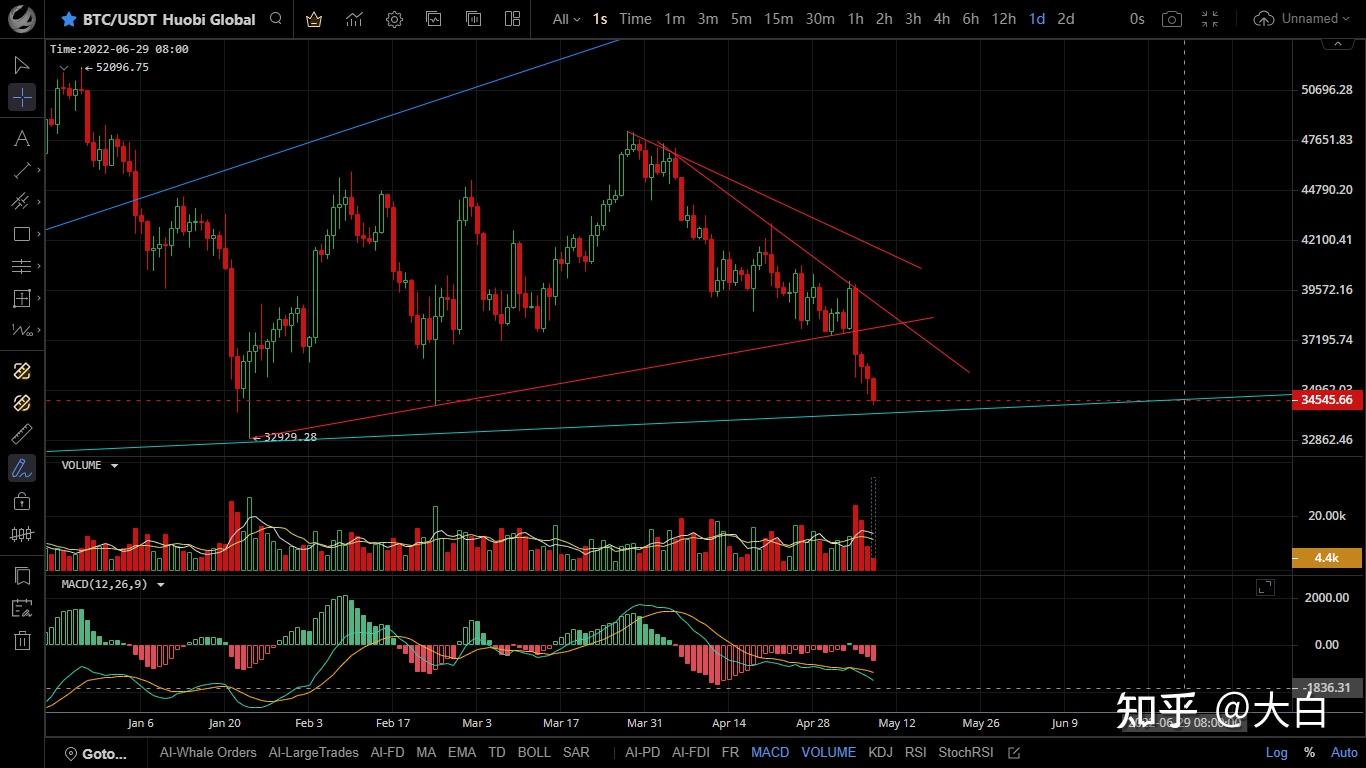
Task: Click the cloud upload save icon
Action: (x=1264, y=19)
